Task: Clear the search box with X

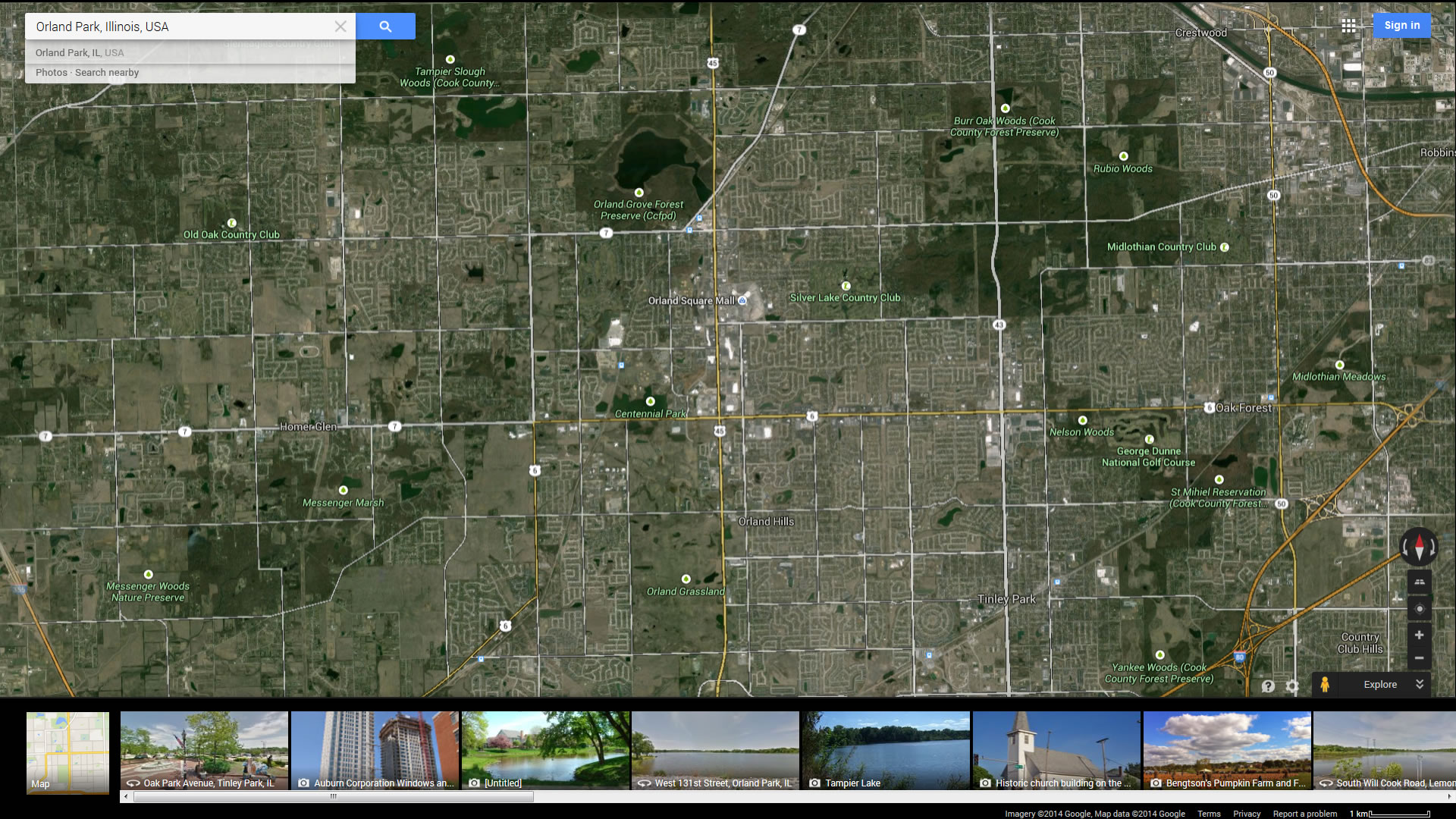Action: (x=340, y=27)
